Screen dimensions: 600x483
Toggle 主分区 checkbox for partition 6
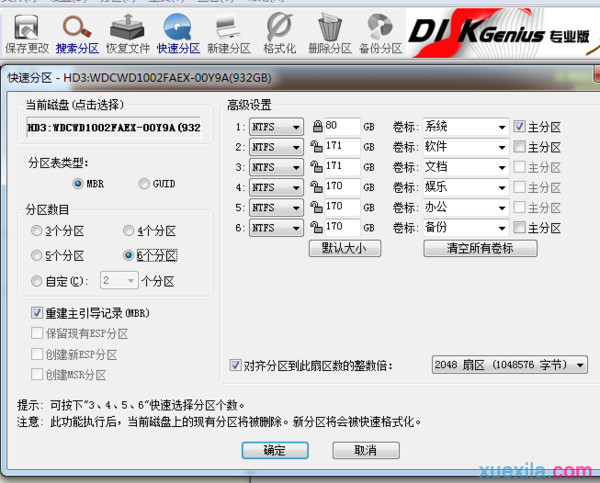[519, 228]
